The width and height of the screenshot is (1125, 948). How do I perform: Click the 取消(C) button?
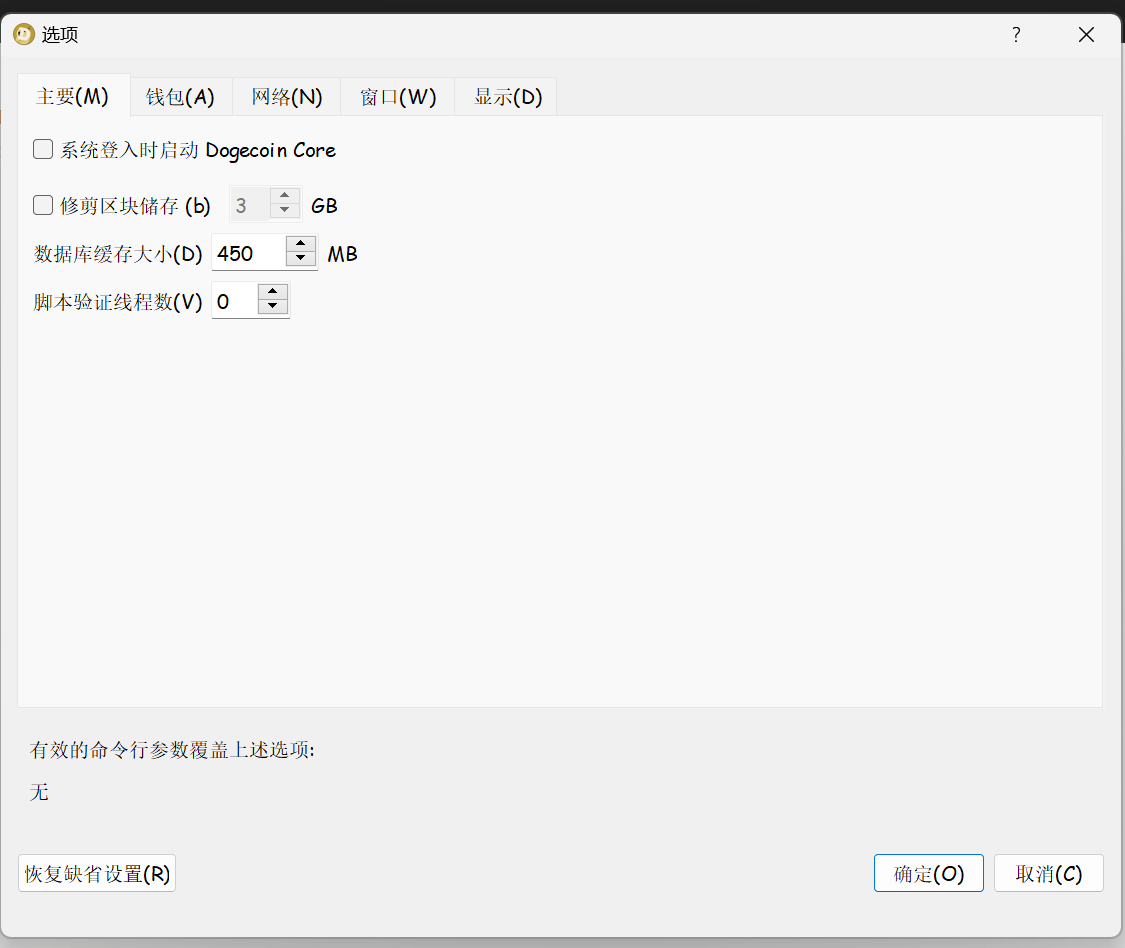pyautogui.click(x=1048, y=873)
